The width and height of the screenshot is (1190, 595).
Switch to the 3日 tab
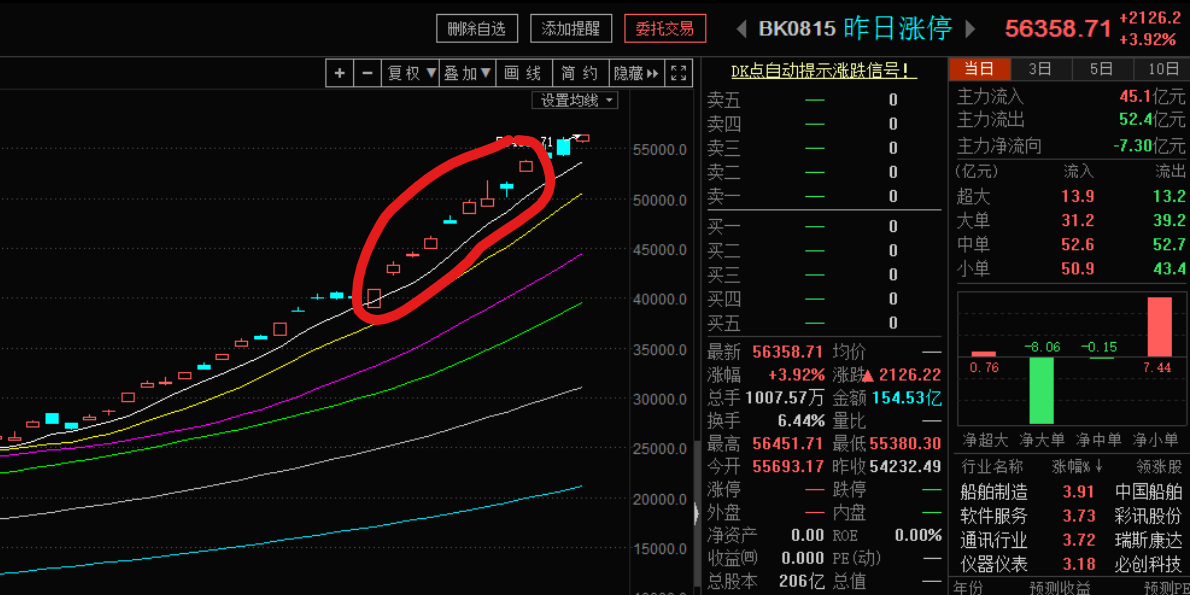(x=1040, y=69)
